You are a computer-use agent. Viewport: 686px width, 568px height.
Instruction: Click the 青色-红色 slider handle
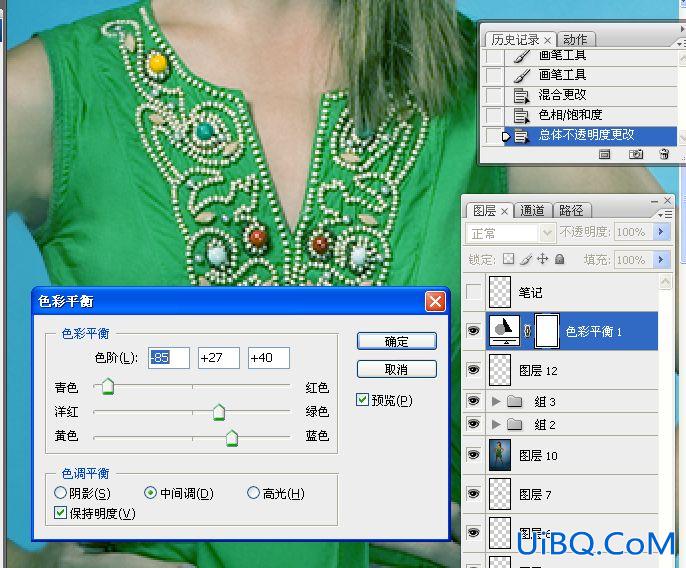(x=108, y=386)
